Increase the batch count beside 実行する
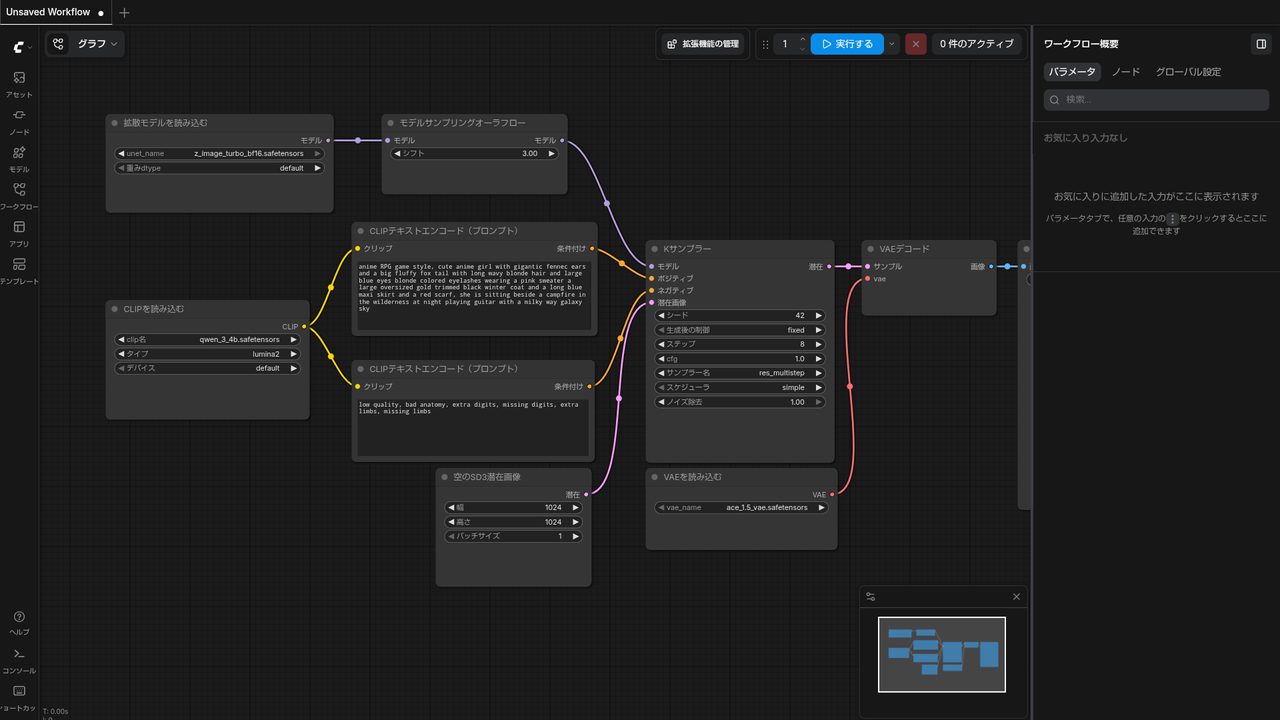 click(x=802, y=39)
